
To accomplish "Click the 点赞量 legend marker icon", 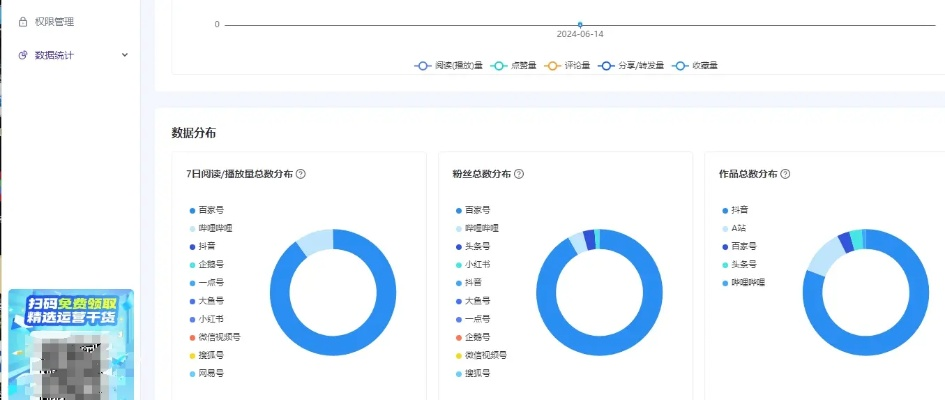I will (x=499, y=66).
